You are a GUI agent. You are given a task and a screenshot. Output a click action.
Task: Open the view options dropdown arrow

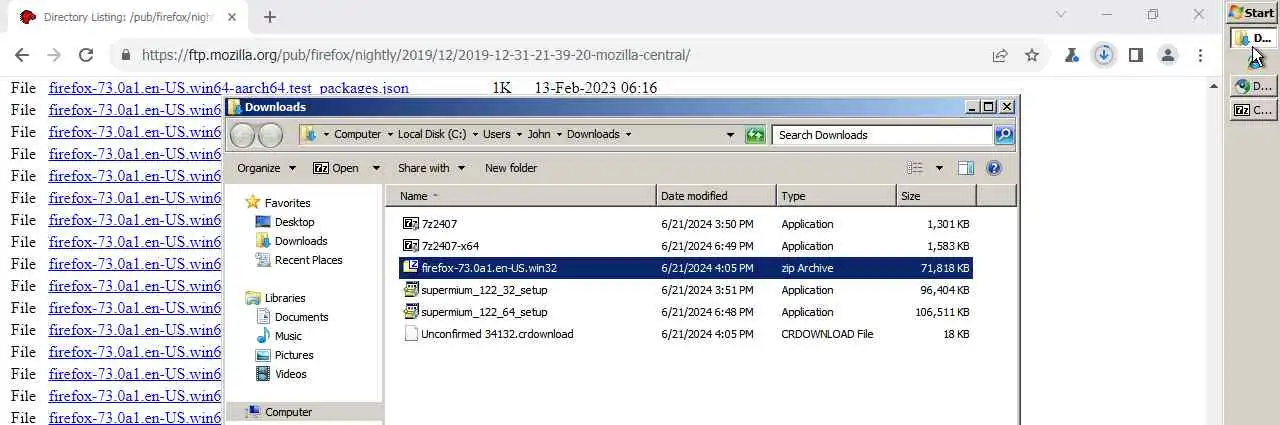click(x=939, y=168)
